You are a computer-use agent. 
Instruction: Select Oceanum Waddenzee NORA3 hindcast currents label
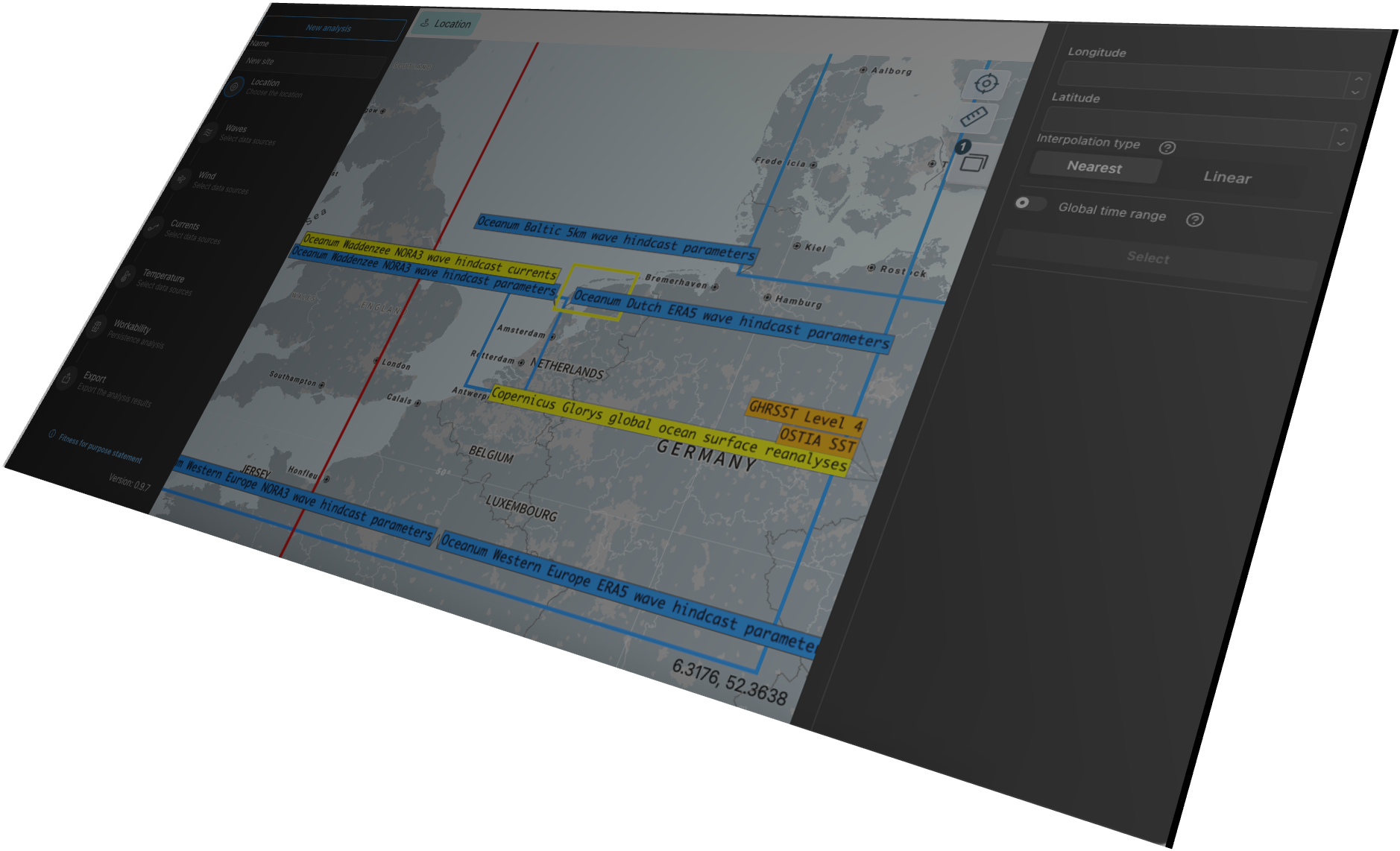[x=430, y=256]
